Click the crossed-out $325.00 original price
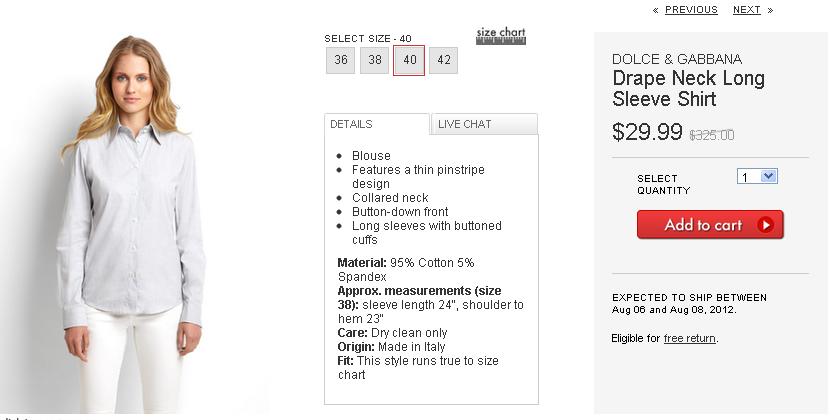 point(712,135)
